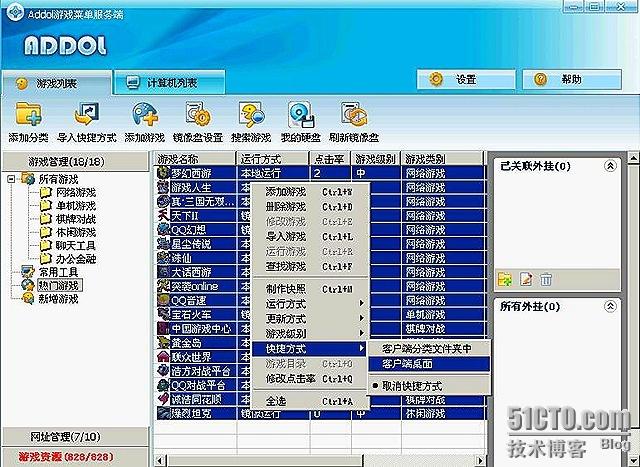Select 制作快照 in context menu
The width and height of the screenshot is (640, 467).
coord(311,289)
